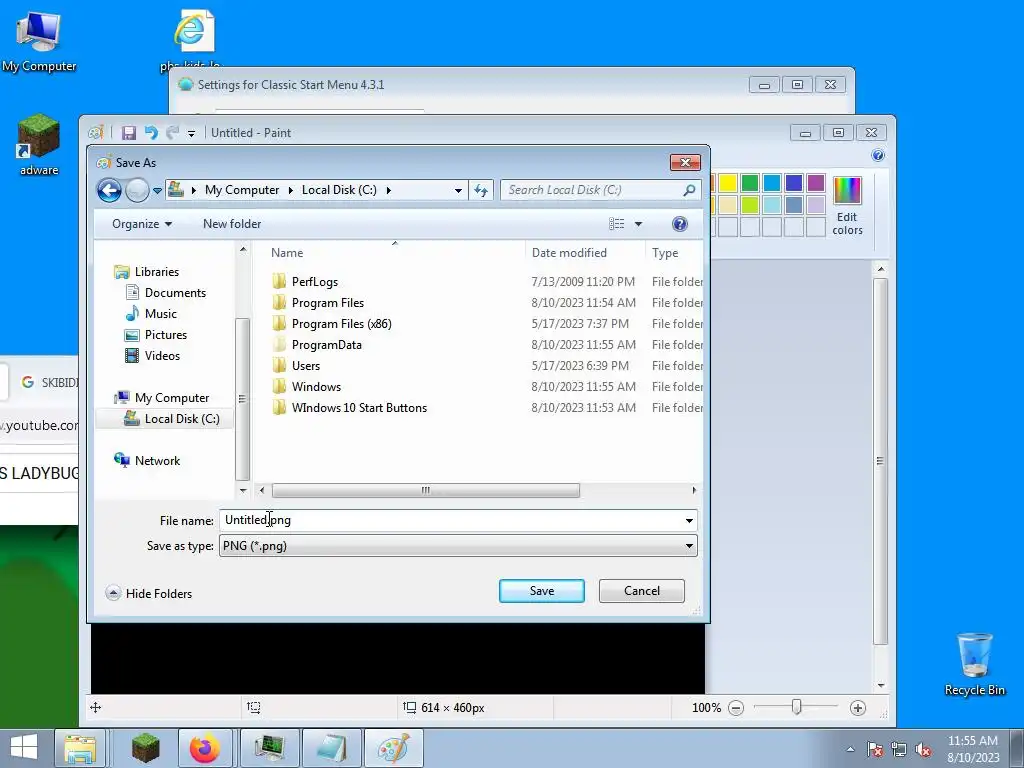Open Firefox from the taskbar
This screenshot has width=1024, height=768.
click(x=204, y=748)
